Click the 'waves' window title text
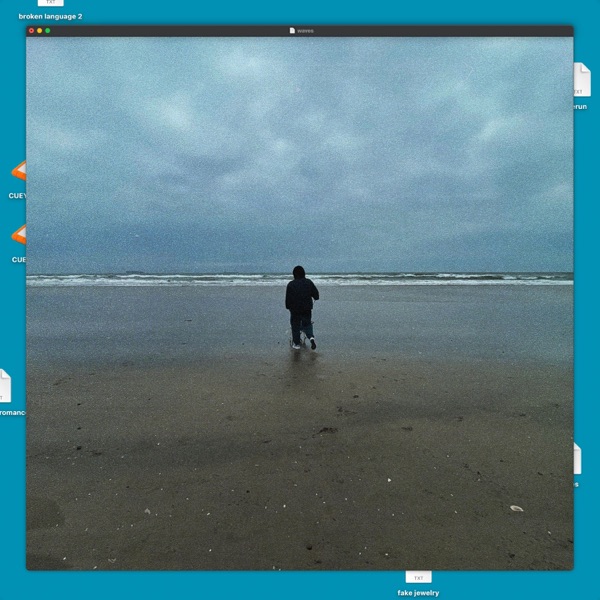Viewport: 600px width, 600px height. tap(305, 31)
